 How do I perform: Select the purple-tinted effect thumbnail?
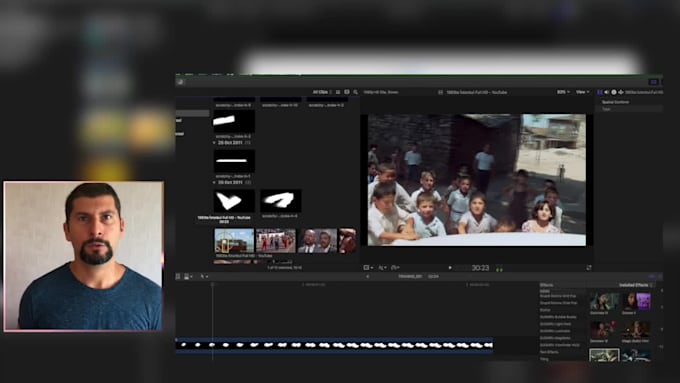click(x=636, y=301)
